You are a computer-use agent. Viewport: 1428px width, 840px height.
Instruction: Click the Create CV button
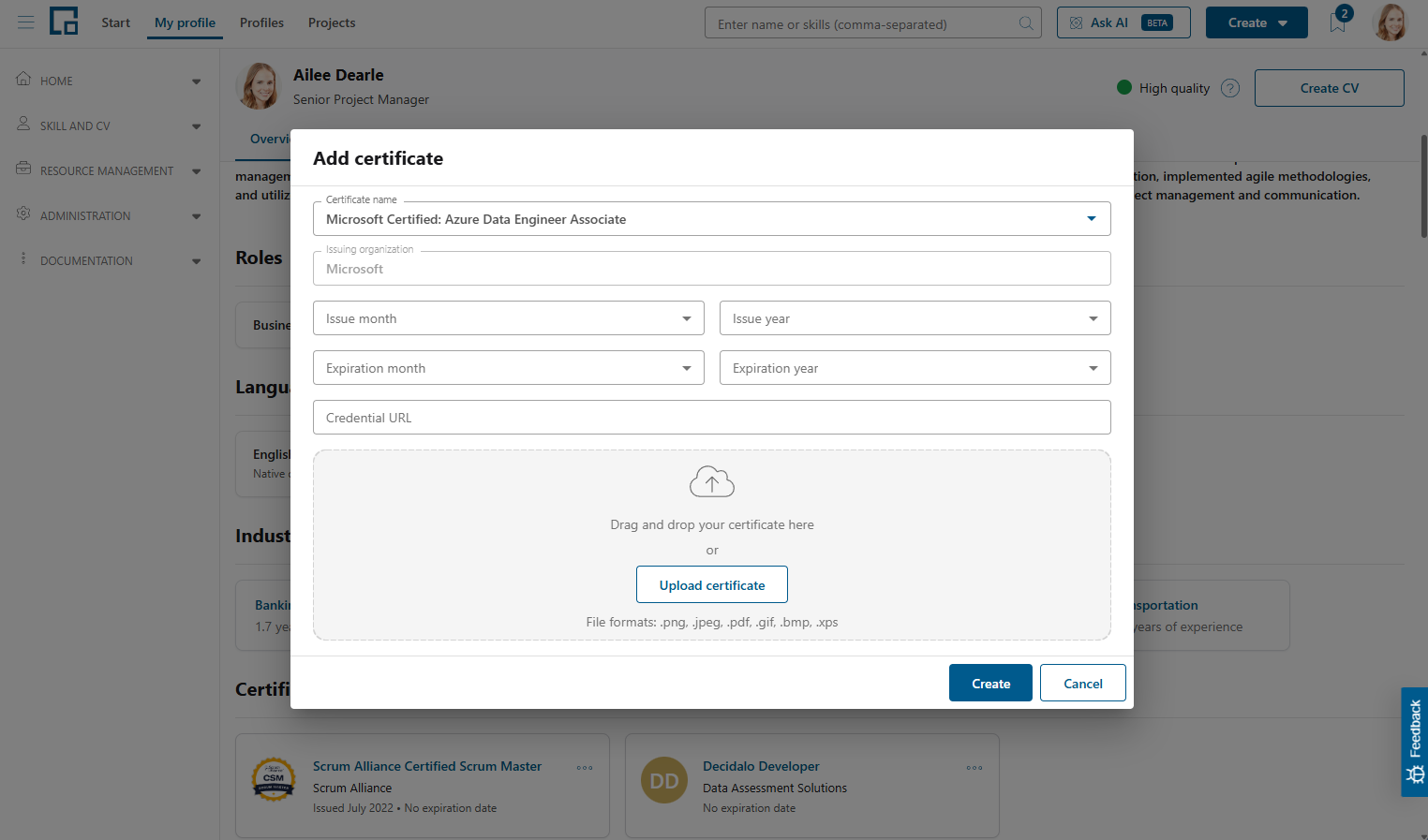pyautogui.click(x=1330, y=88)
